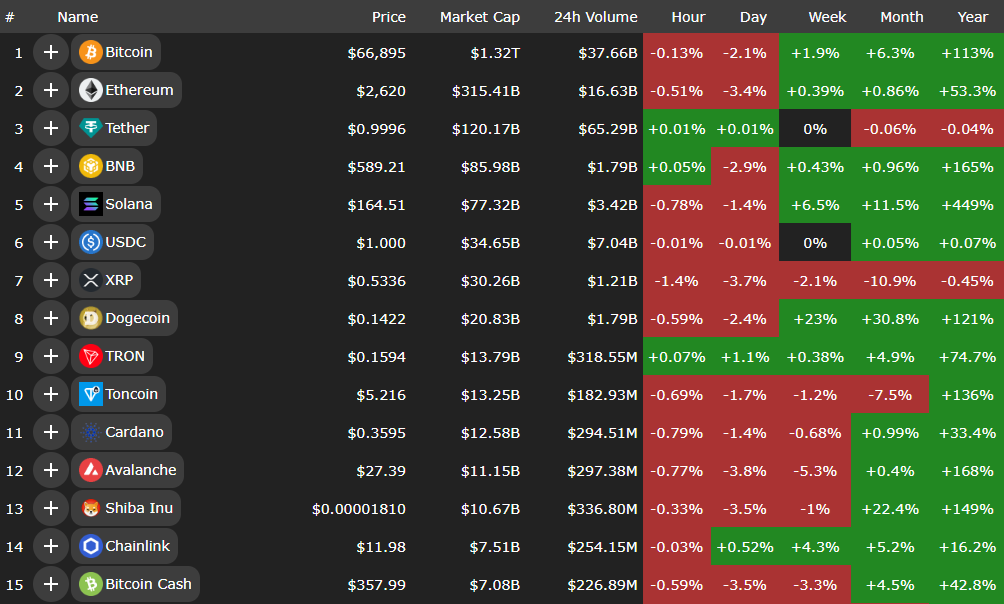Click the TRON logo icon
The width and height of the screenshot is (1004, 604).
click(91, 356)
